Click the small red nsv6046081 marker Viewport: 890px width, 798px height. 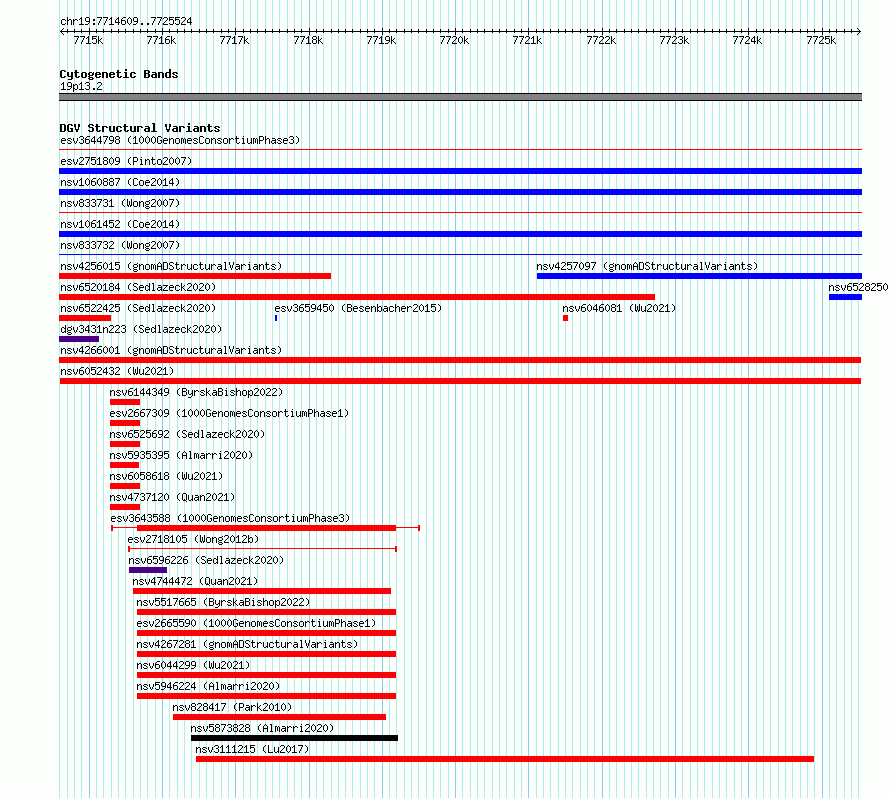(x=565, y=318)
